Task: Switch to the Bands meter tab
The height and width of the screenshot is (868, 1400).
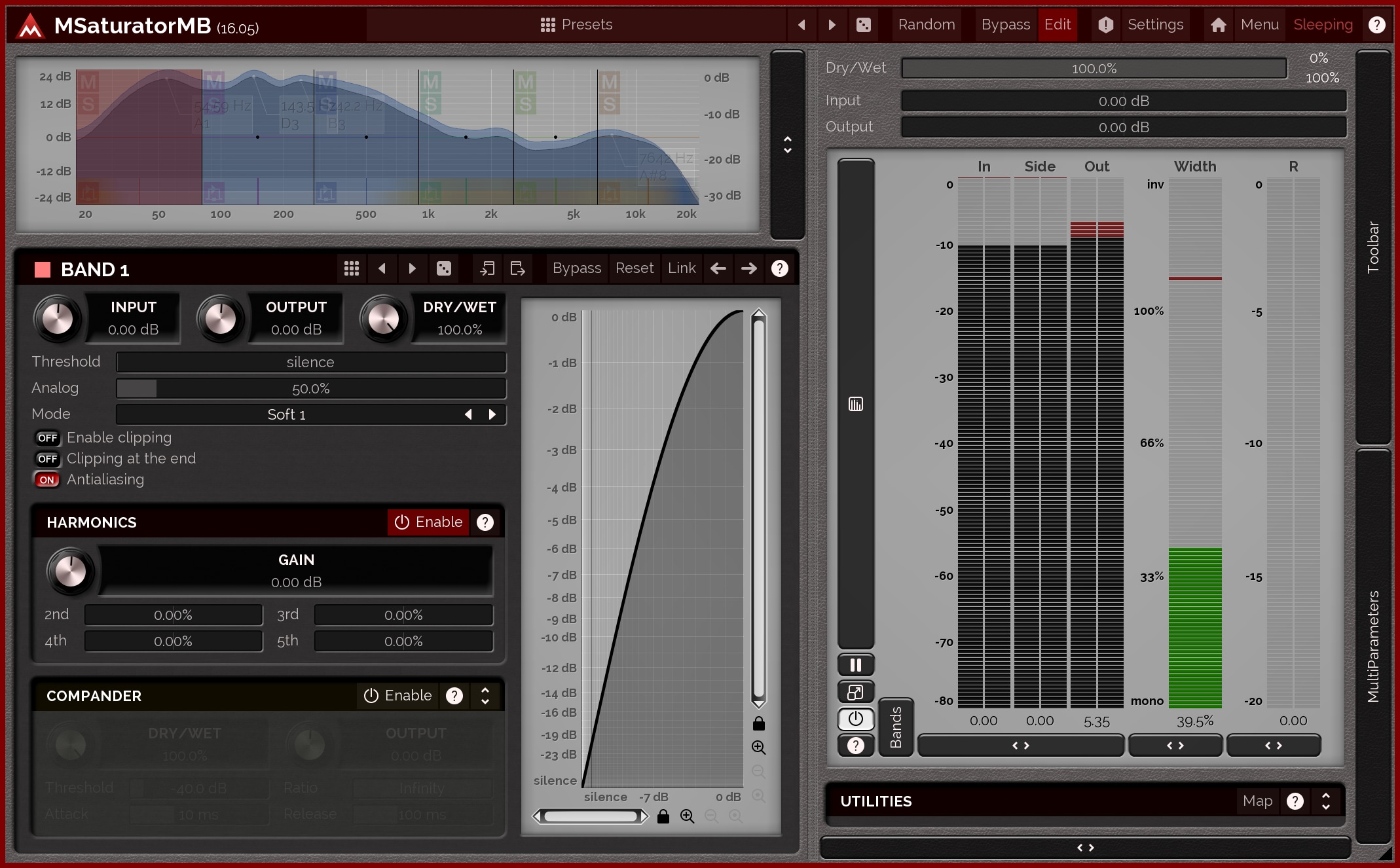Action: click(x=896, y=727)
